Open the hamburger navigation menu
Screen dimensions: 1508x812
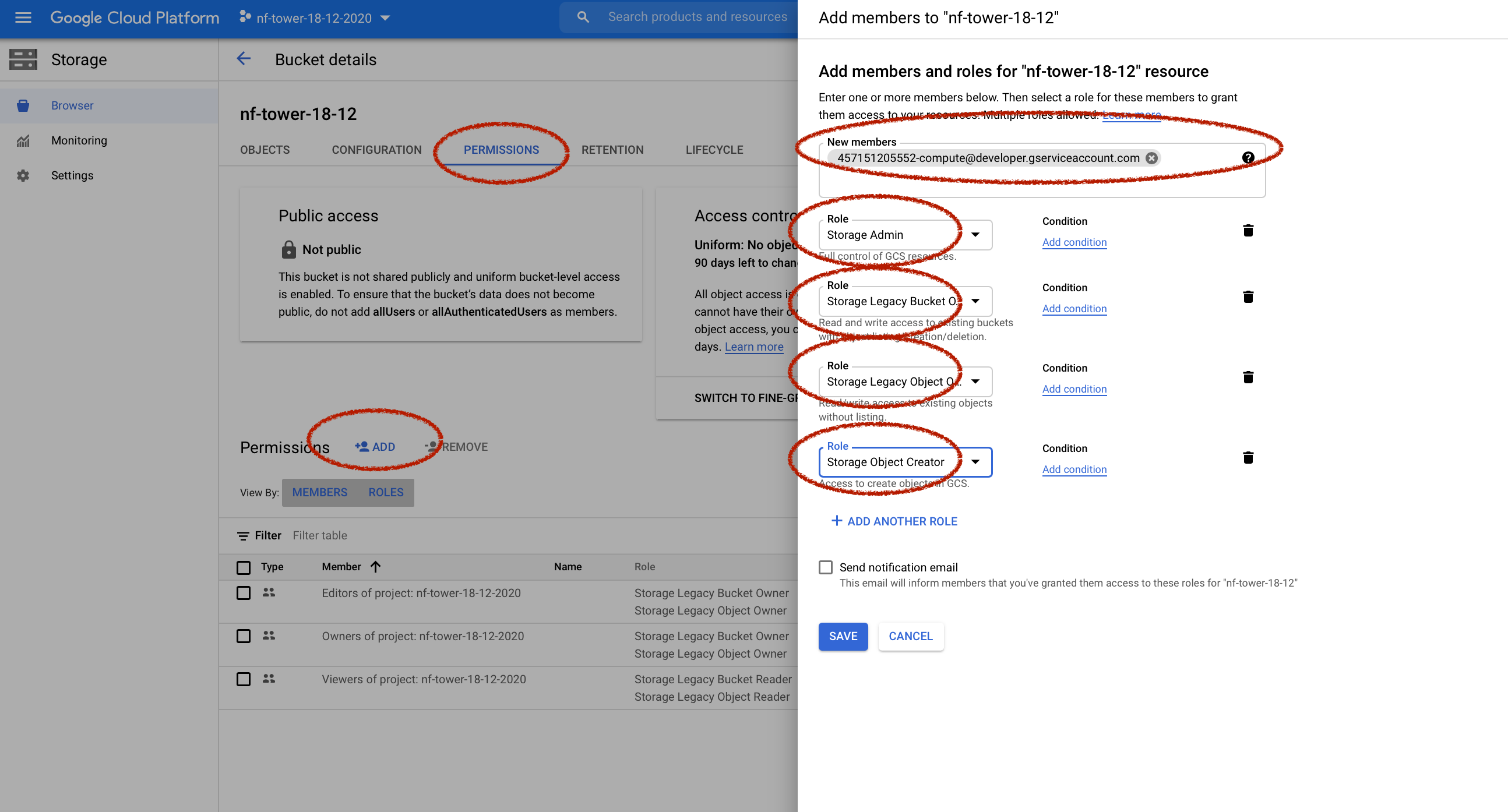pos(23,17)
